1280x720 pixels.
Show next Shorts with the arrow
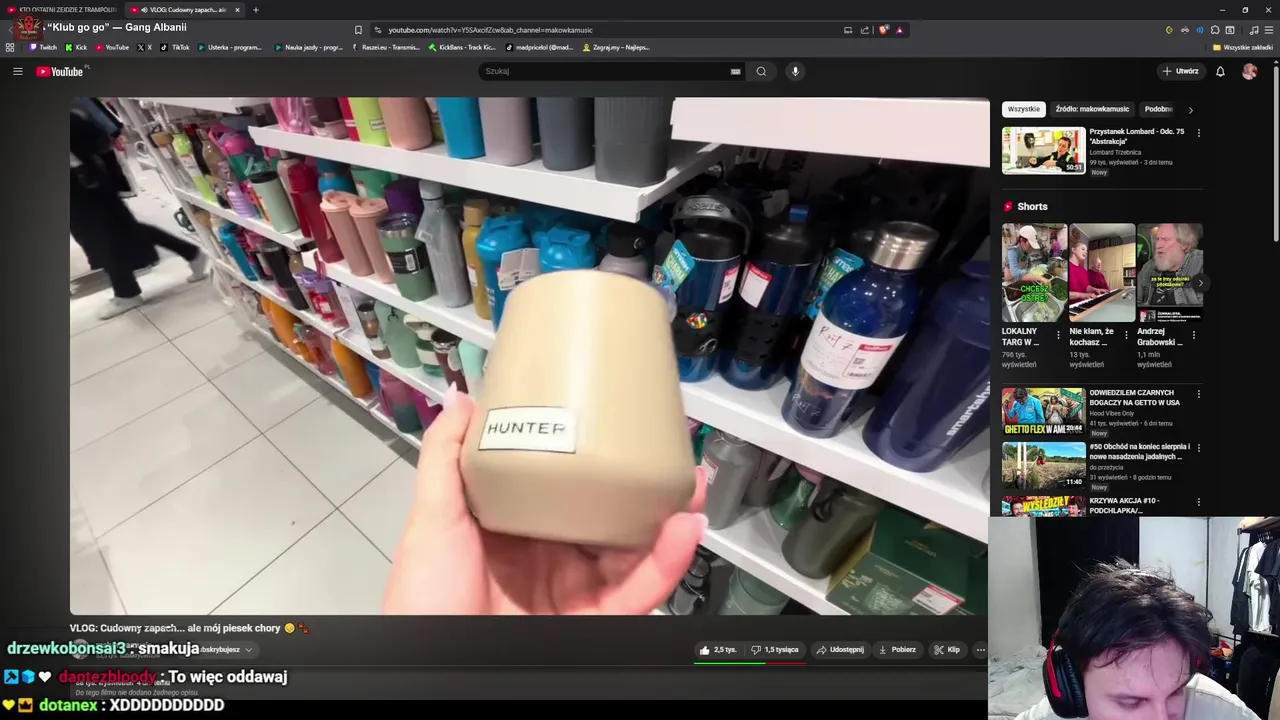click(1200, 284)
